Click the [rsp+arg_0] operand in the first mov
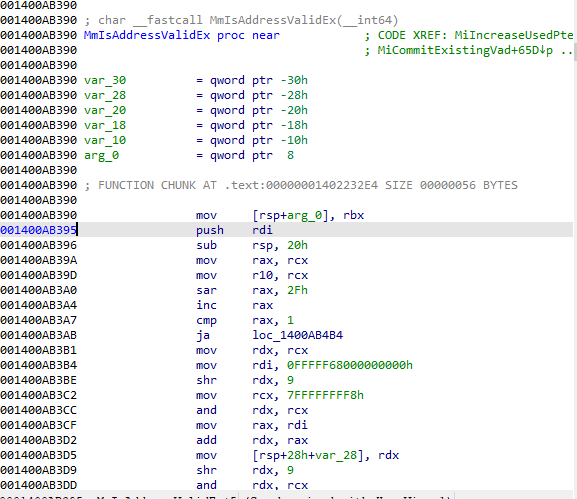 [290, 216]
